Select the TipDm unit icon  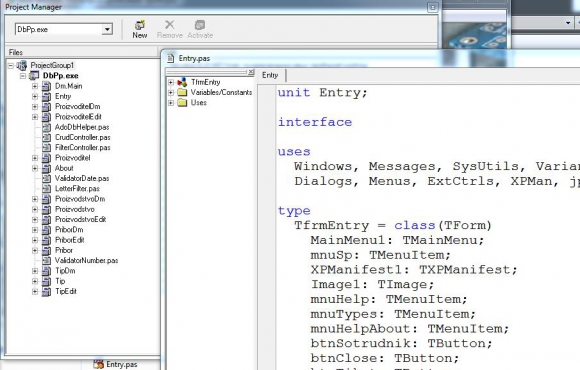46,271
